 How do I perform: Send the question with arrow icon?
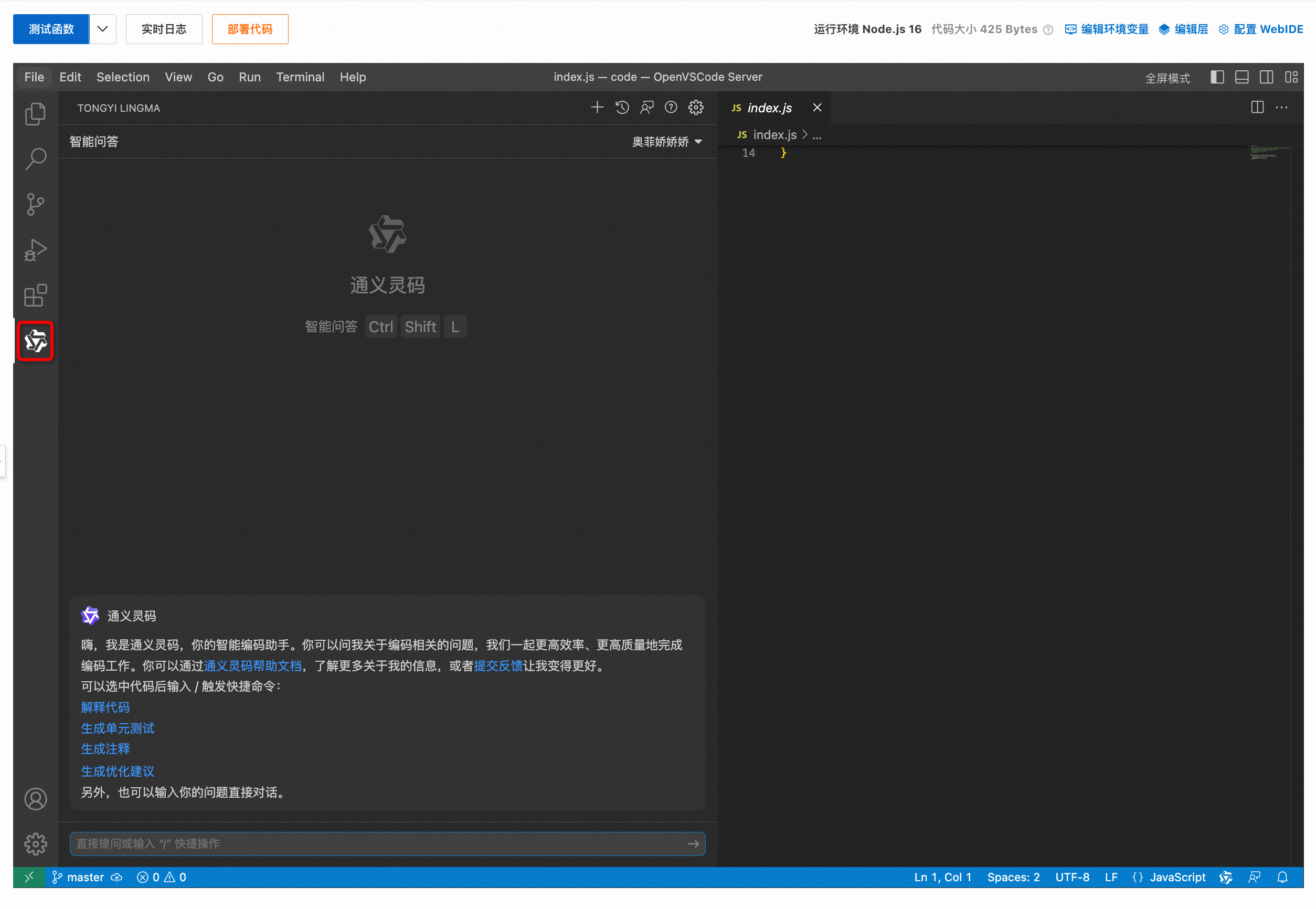click(693, 843)
